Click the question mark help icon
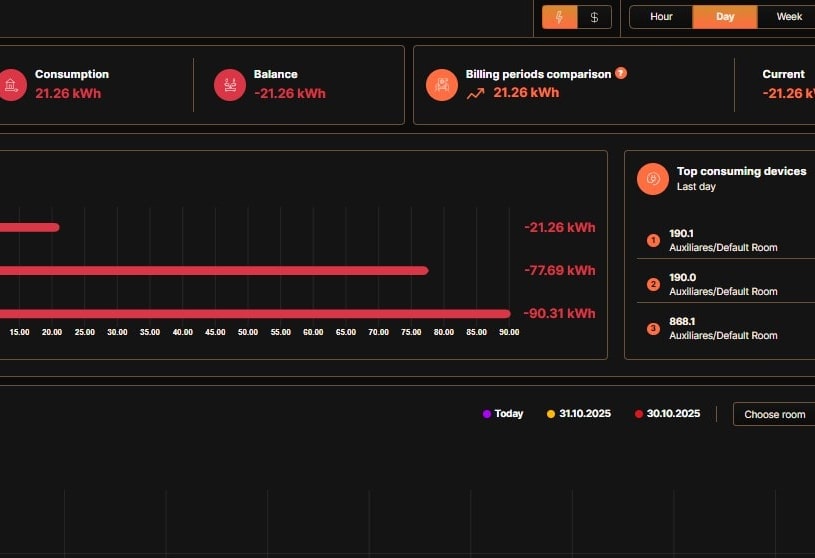This screenshot has width=815, height=558. pyautogui.click(x=621, y=74)
